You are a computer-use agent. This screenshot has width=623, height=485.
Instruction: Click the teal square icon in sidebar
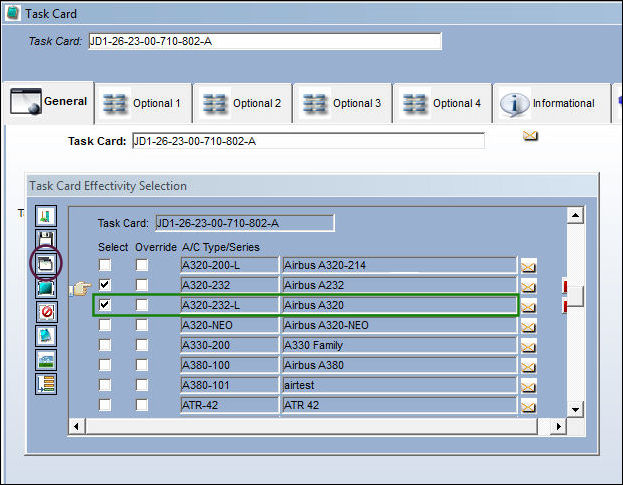click(x=46, y=288)
